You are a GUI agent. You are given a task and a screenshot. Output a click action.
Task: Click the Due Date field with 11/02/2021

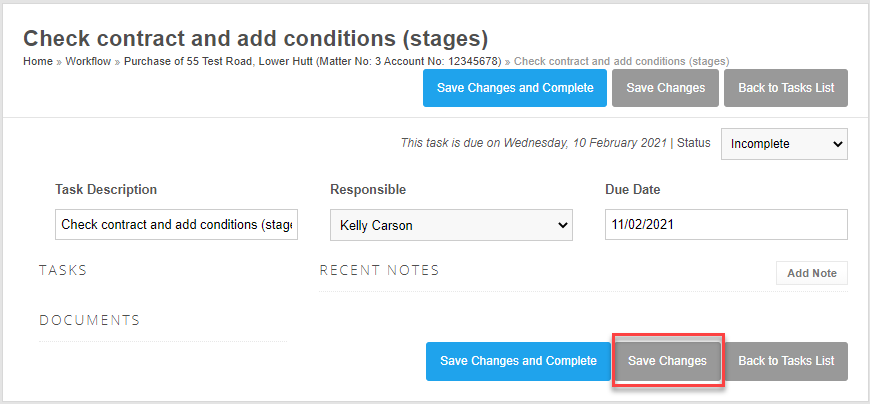[x=726, y=225]
